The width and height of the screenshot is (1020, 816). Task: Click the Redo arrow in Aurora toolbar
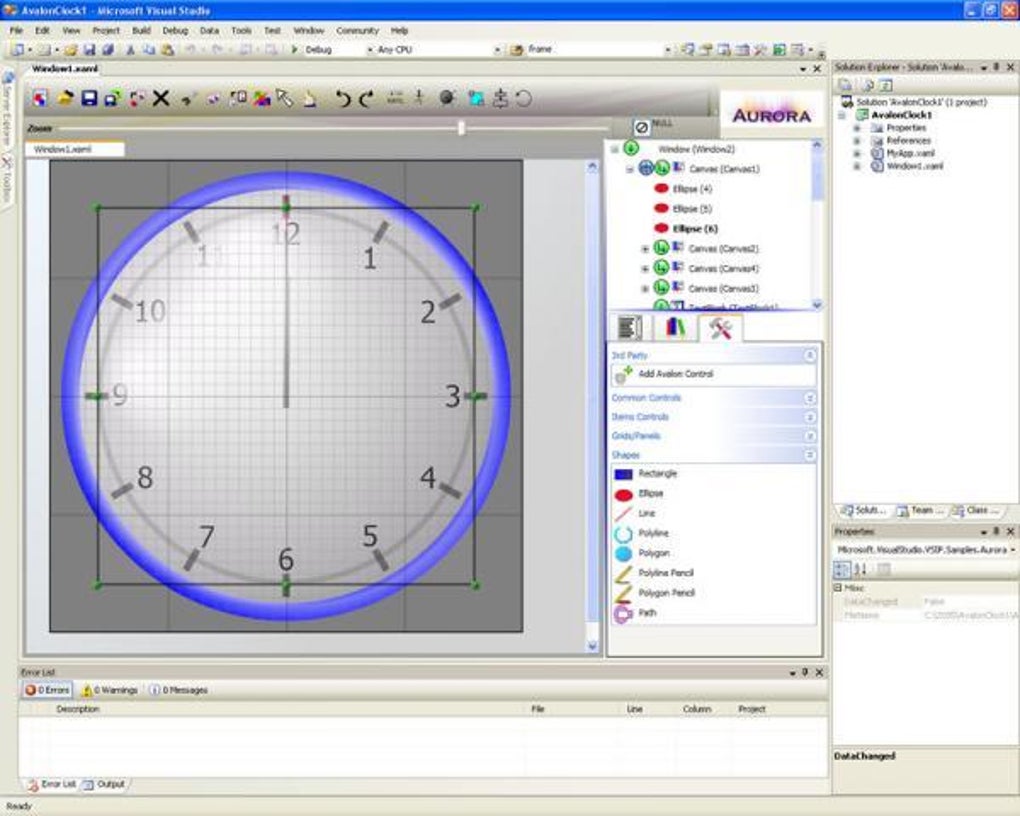366,98
